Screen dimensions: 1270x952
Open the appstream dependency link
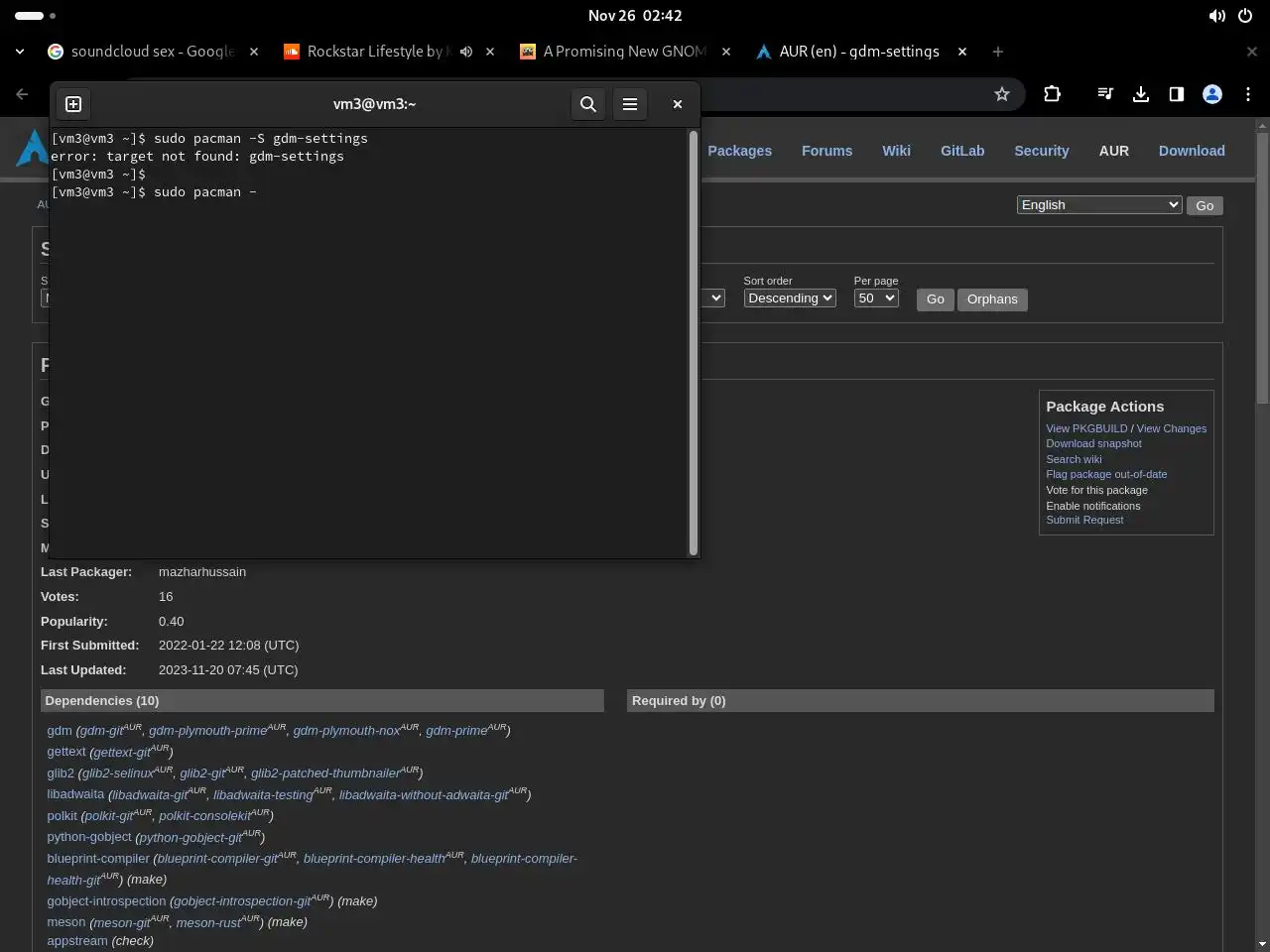coord(77,941)
